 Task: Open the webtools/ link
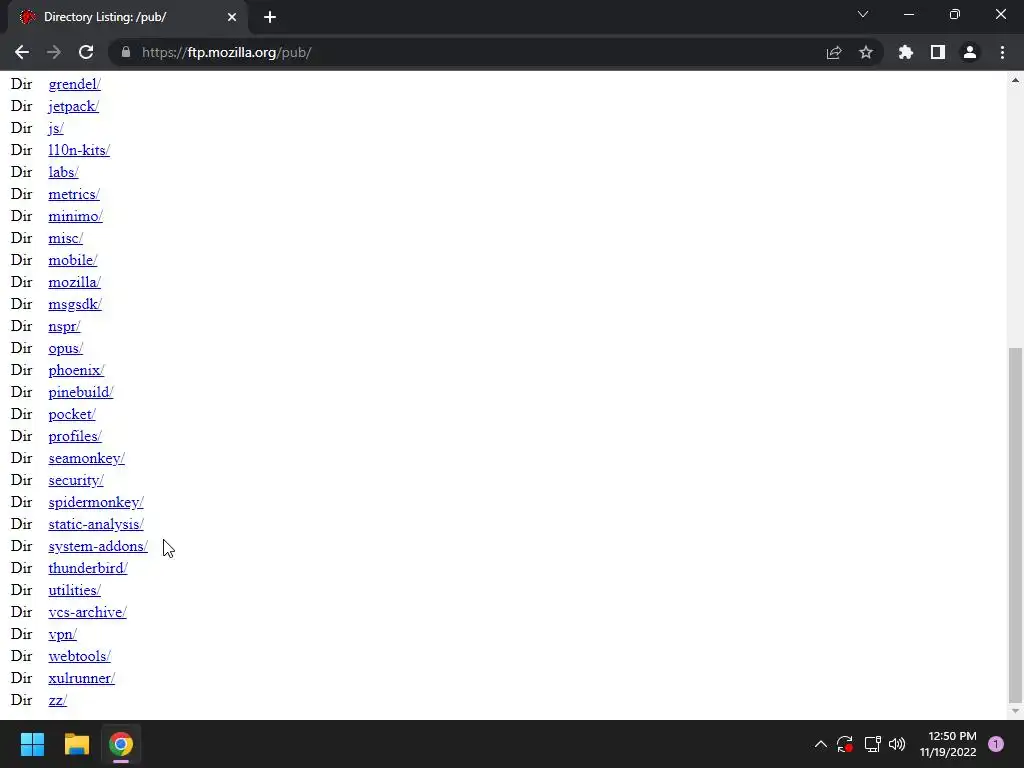[x=79, y=656]
